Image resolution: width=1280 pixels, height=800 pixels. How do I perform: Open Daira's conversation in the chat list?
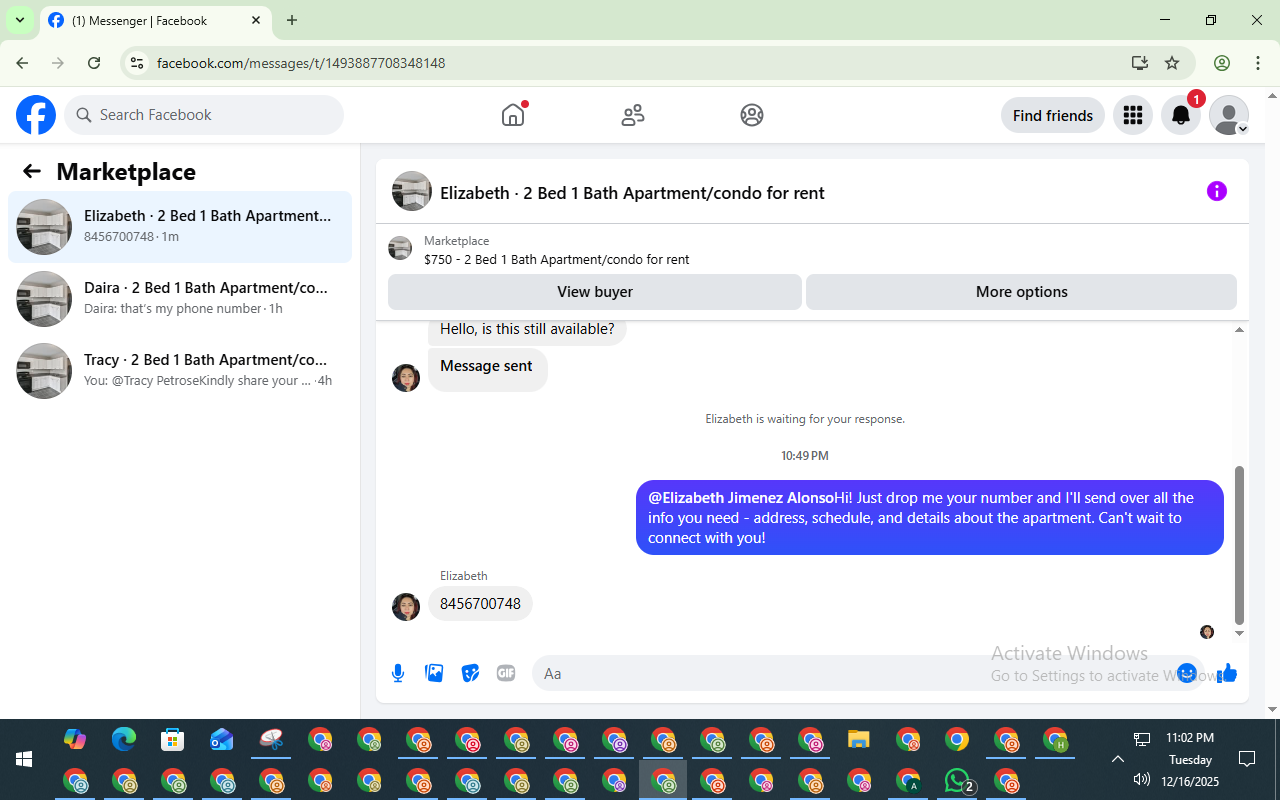pyautogui.click(x=180, y=299)
